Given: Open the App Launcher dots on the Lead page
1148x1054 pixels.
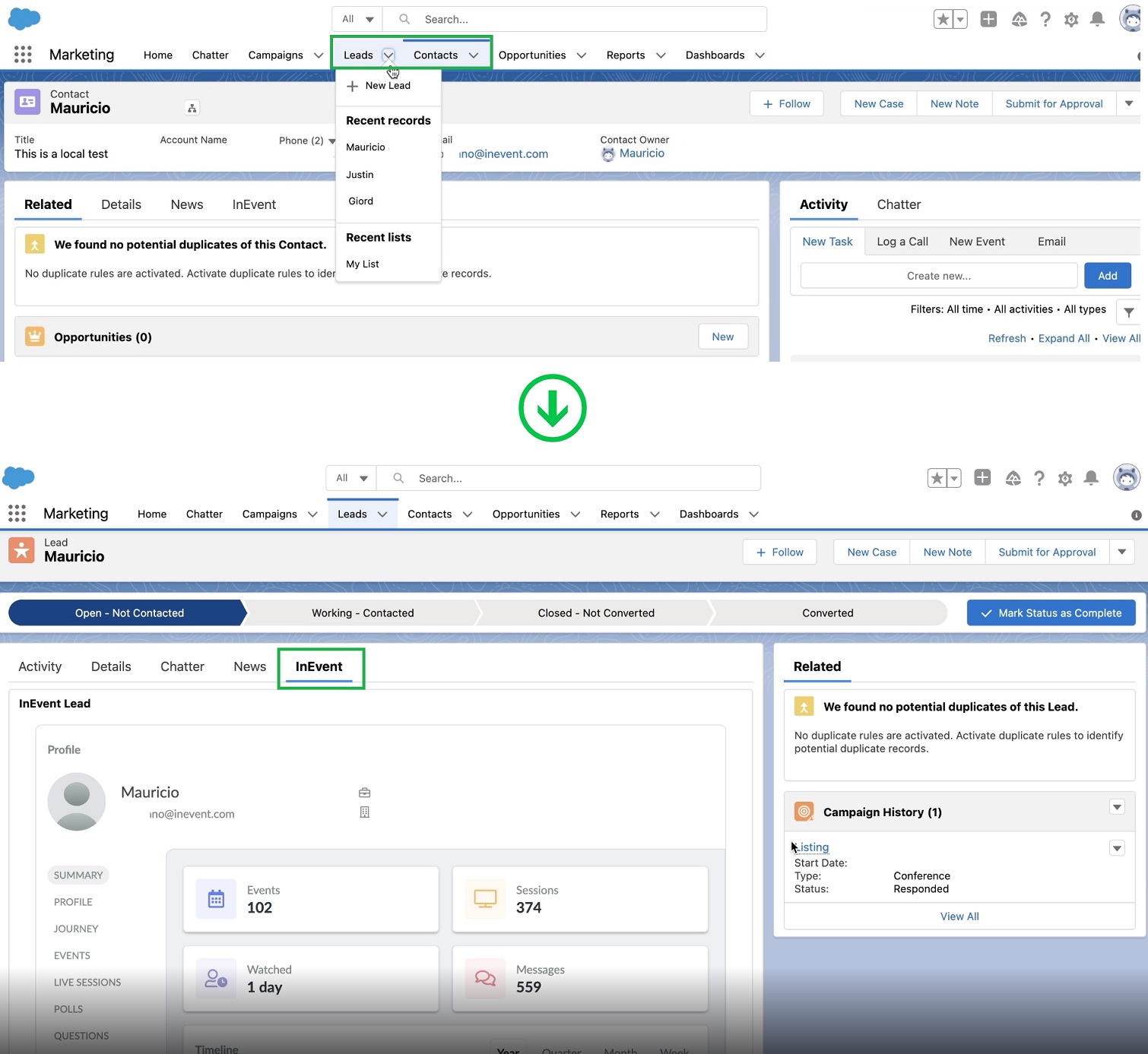Looking at the screenshot, I should point(17,513).
